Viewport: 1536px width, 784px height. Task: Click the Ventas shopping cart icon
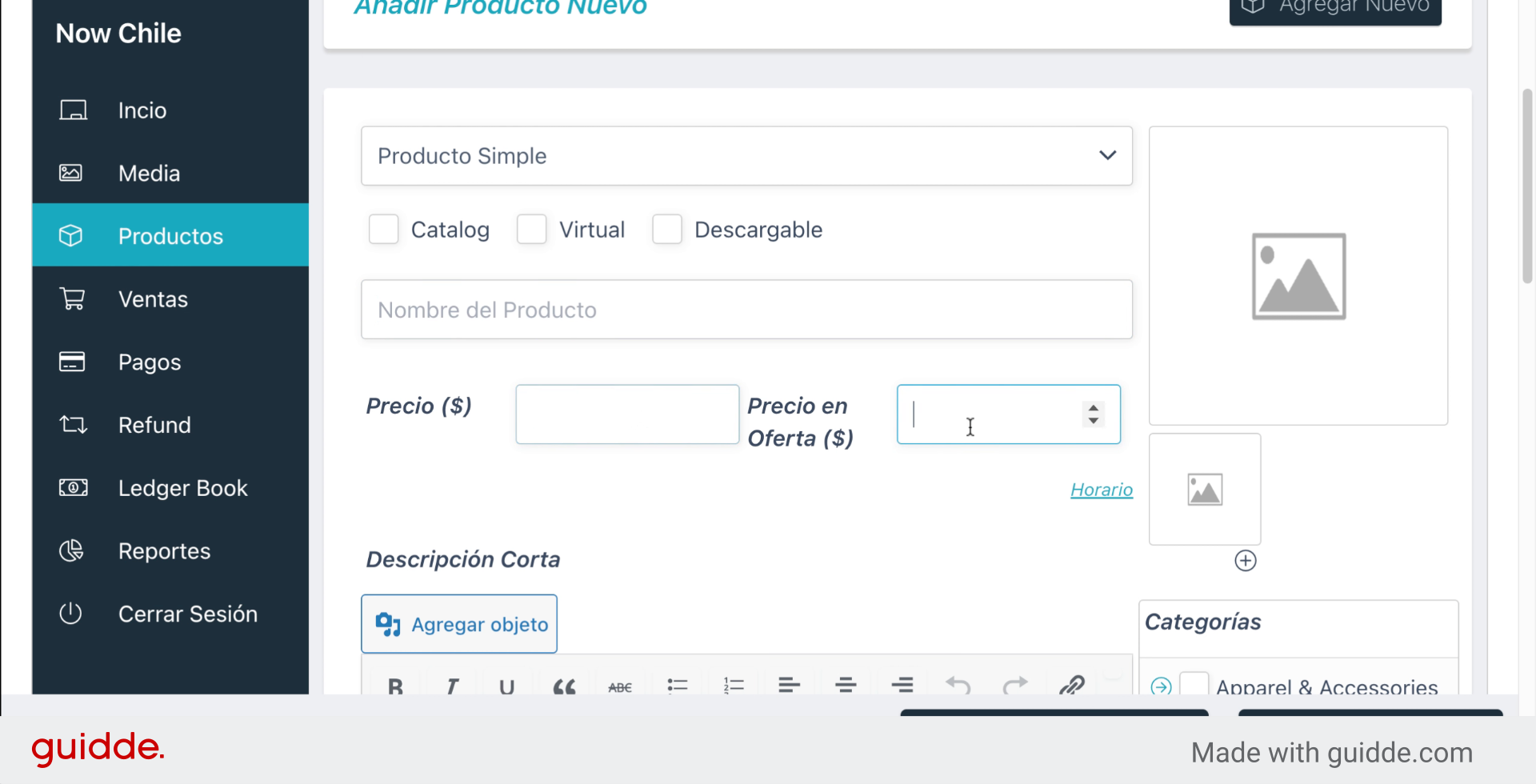click(x=72, y=298)
